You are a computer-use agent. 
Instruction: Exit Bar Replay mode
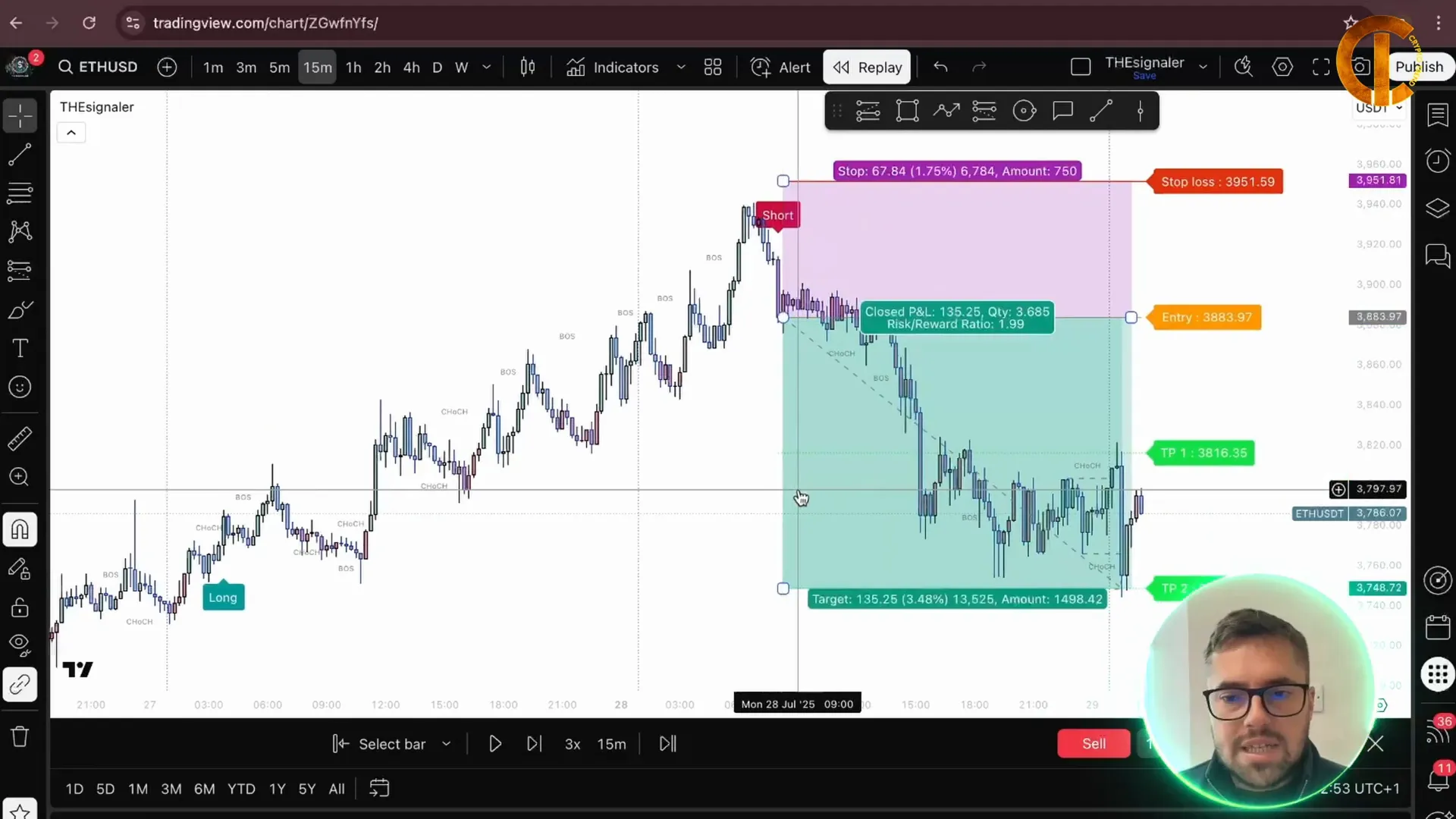(x=867, y=67)
